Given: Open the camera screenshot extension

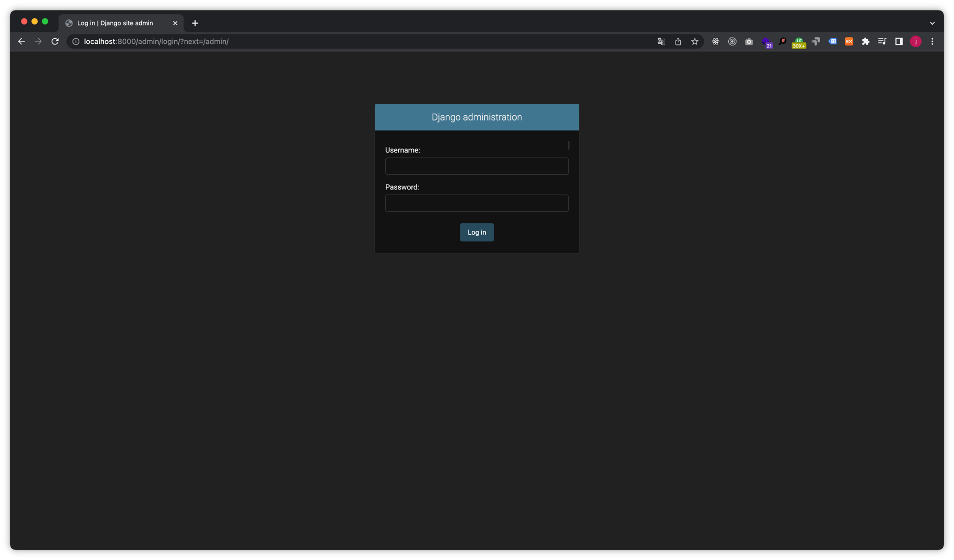Looking at the screenshot, I should click(749, 41).
